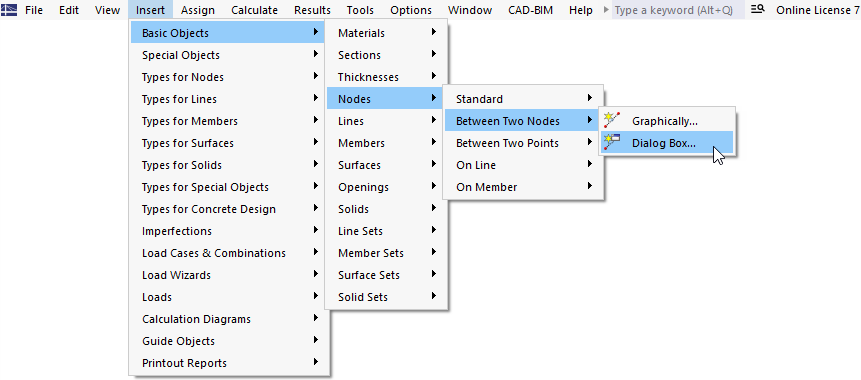
Task: Click the search options icon beside keyword field
Action: [x=757, y=9]
